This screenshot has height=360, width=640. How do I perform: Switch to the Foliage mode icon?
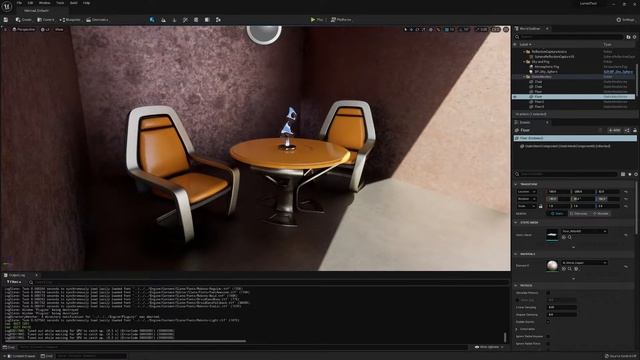(174, 20)
